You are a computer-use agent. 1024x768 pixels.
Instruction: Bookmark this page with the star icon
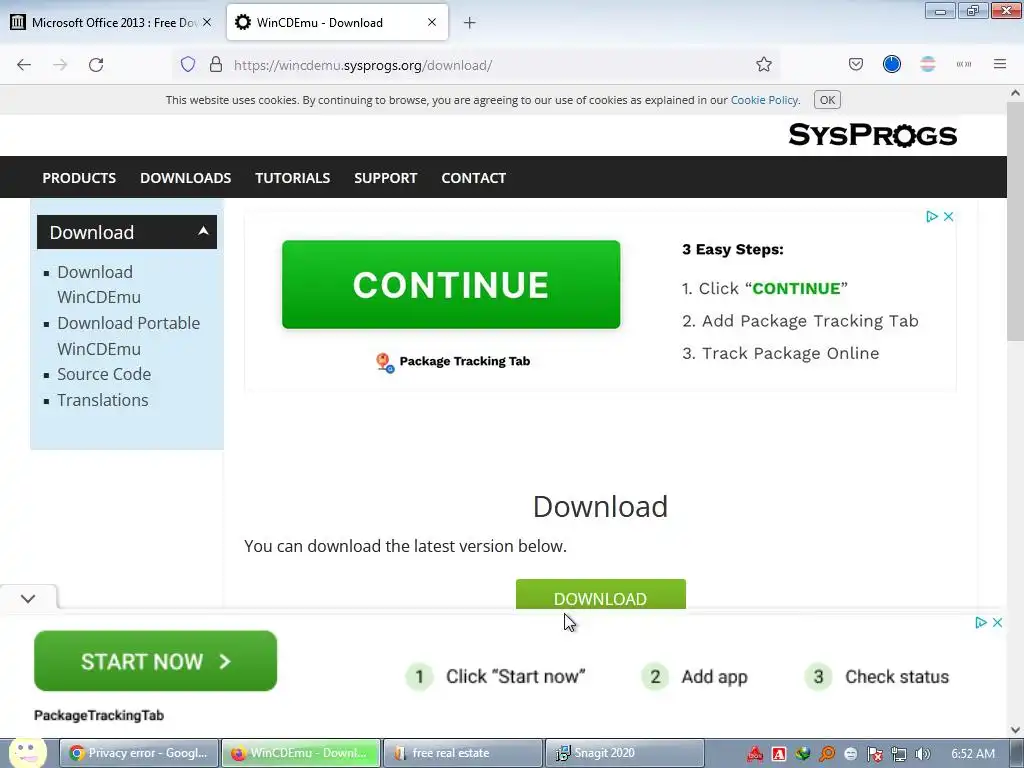[x=763, y=65]
